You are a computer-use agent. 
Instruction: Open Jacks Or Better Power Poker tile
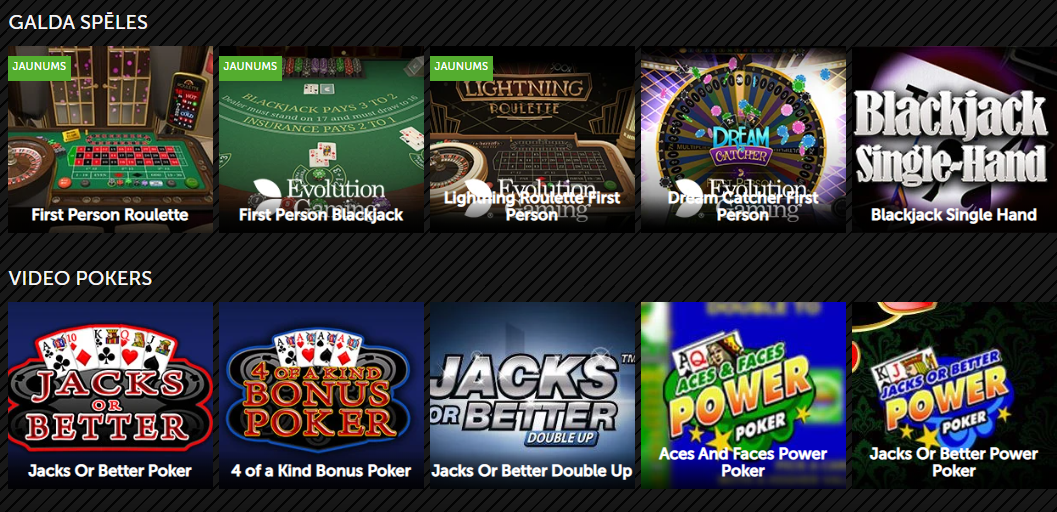pyautogui.click(x=955, y=395)
